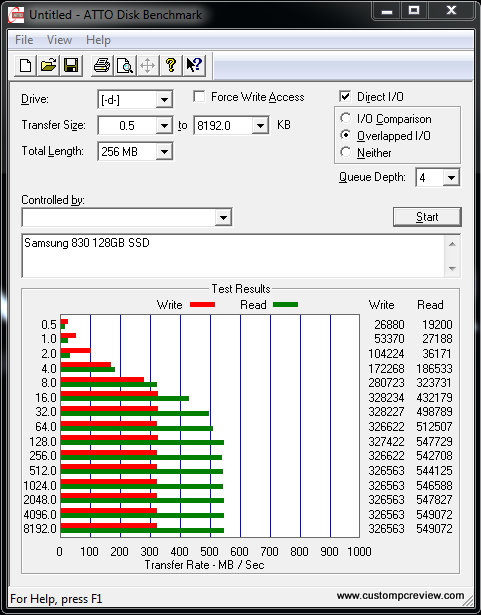The height and width of the screenshot is (615, 481).
Task: Expand the Total Length 256 MB dropdown
Action: tap(164, 152)
